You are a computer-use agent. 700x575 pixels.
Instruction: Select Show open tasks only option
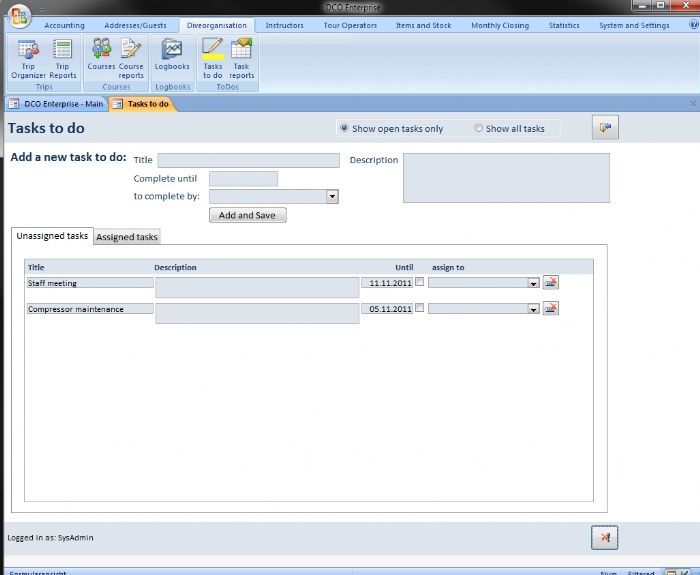345,129
